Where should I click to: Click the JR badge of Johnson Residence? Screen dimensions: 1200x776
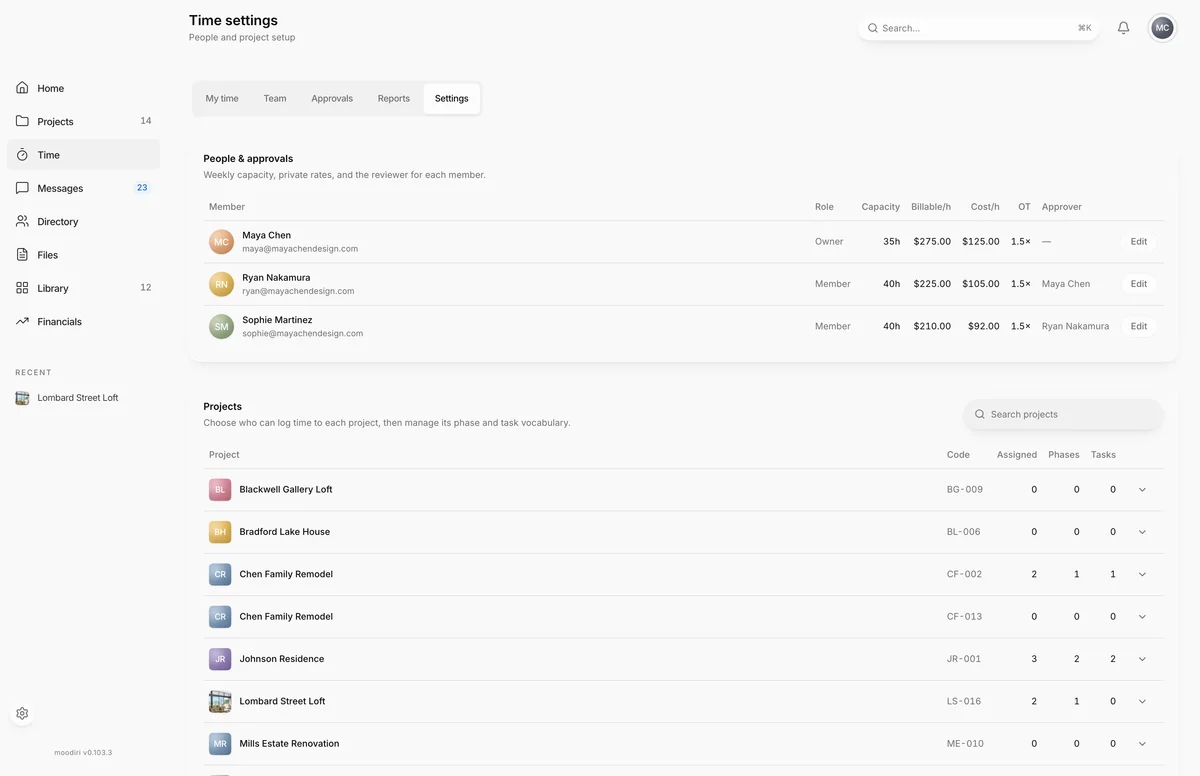click(220, 659)
